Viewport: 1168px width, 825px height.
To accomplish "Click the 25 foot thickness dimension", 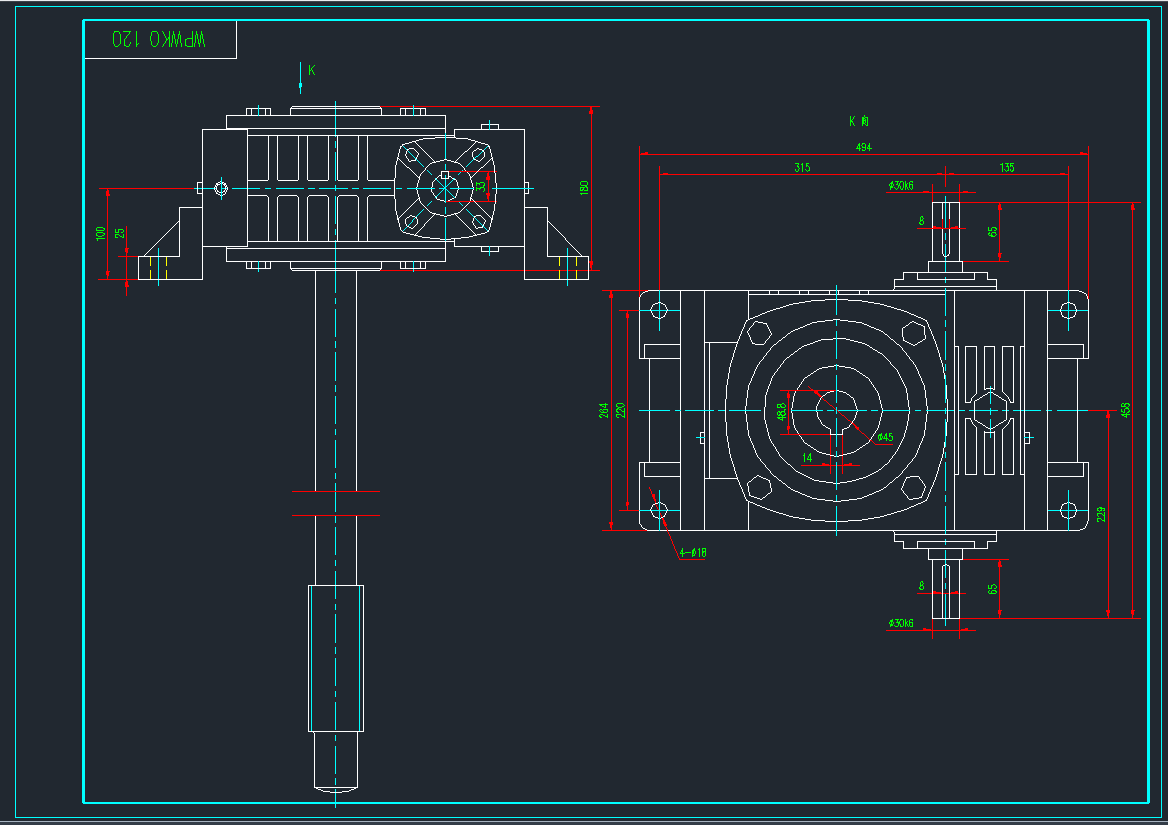I will pyautogui.click(x=119, y=233).
